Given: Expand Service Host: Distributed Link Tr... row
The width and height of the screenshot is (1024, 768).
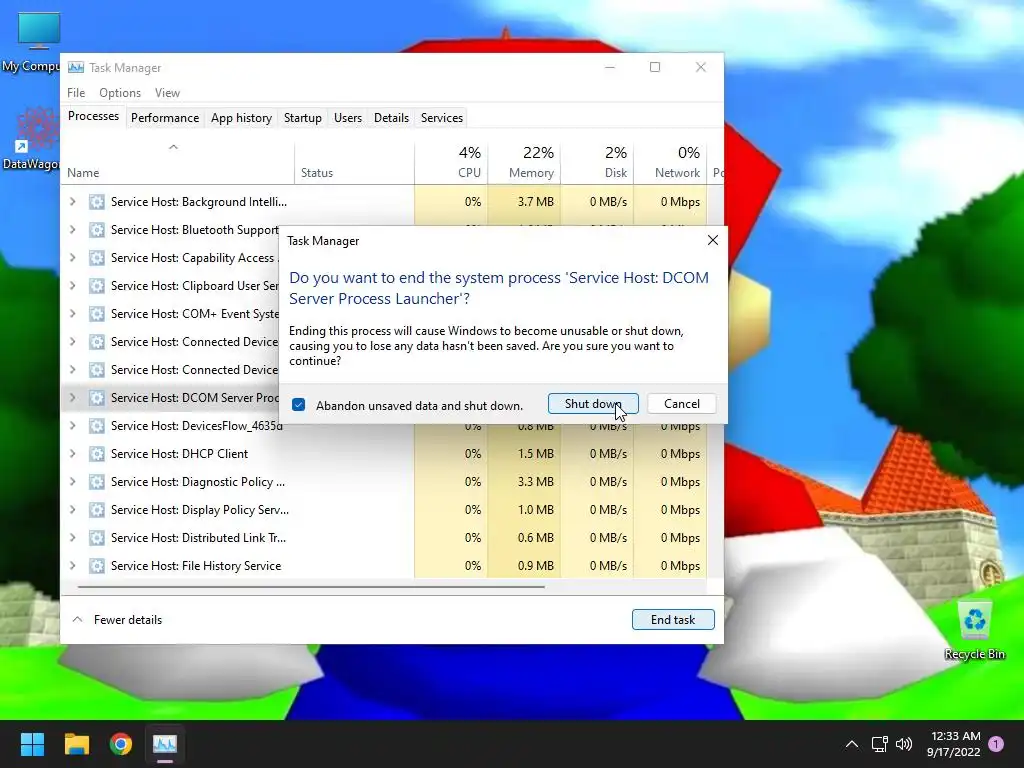Looking at the screenshot, I should (72, 538).
